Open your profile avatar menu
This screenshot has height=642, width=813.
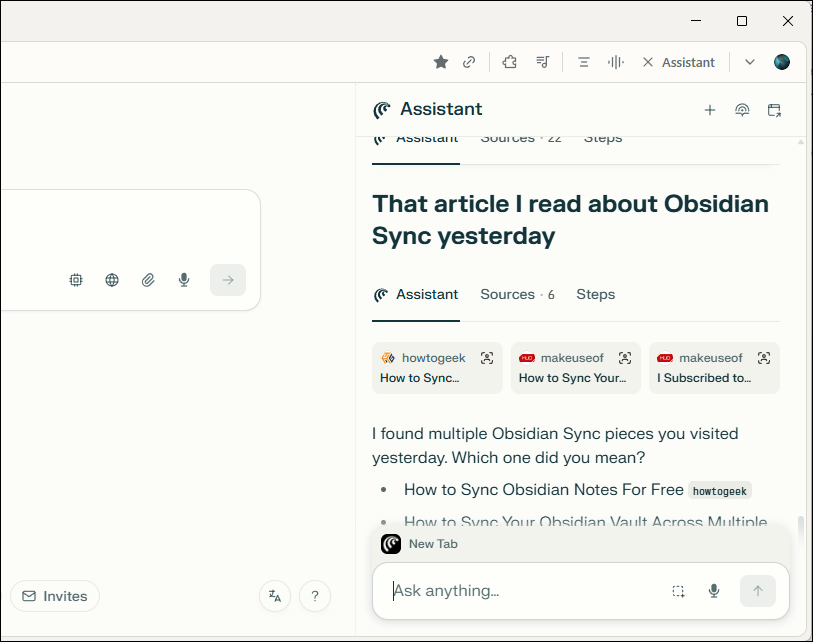coord(782,61)
